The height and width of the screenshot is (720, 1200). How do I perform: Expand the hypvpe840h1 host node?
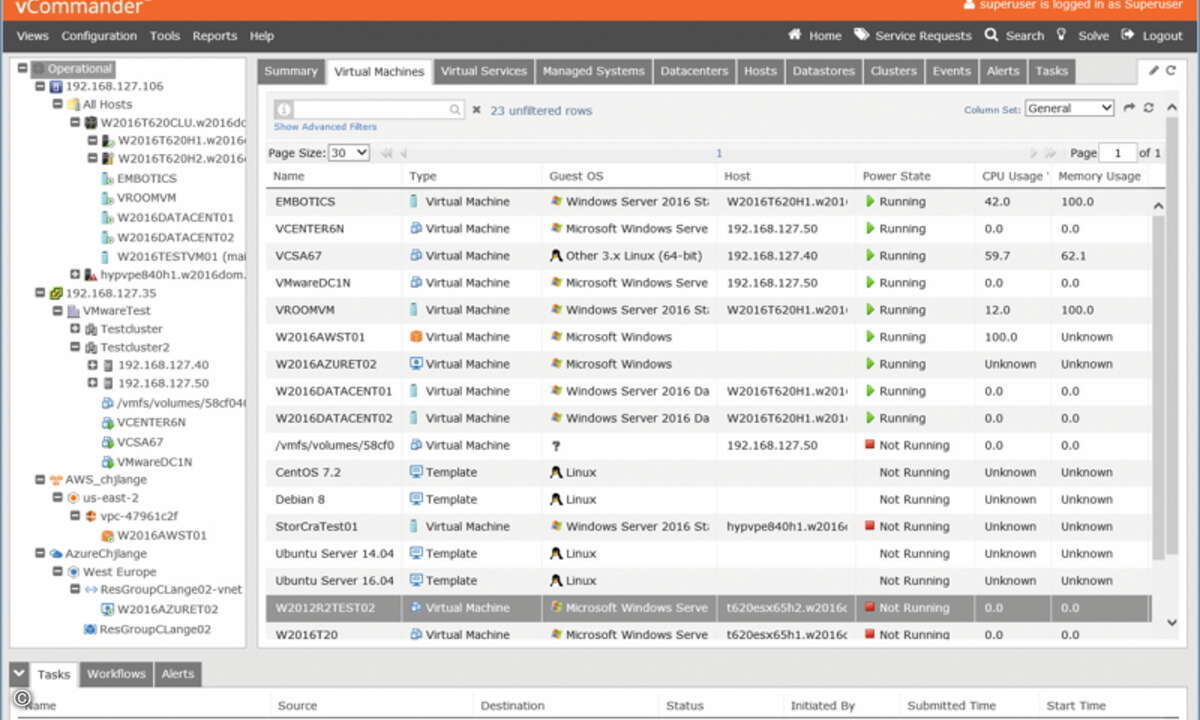click(x=75, y=273)
